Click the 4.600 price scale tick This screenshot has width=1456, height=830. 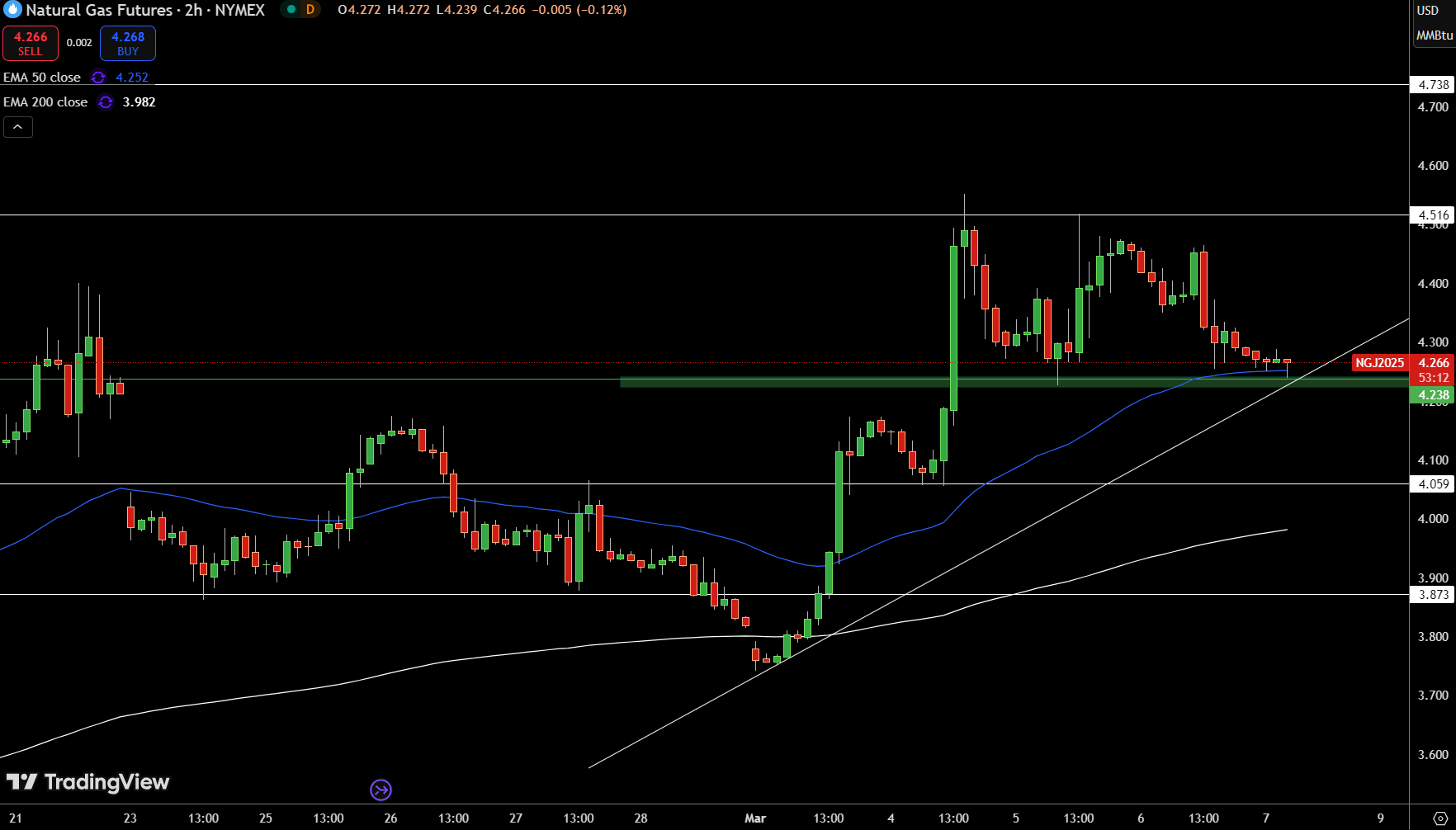1433,166
